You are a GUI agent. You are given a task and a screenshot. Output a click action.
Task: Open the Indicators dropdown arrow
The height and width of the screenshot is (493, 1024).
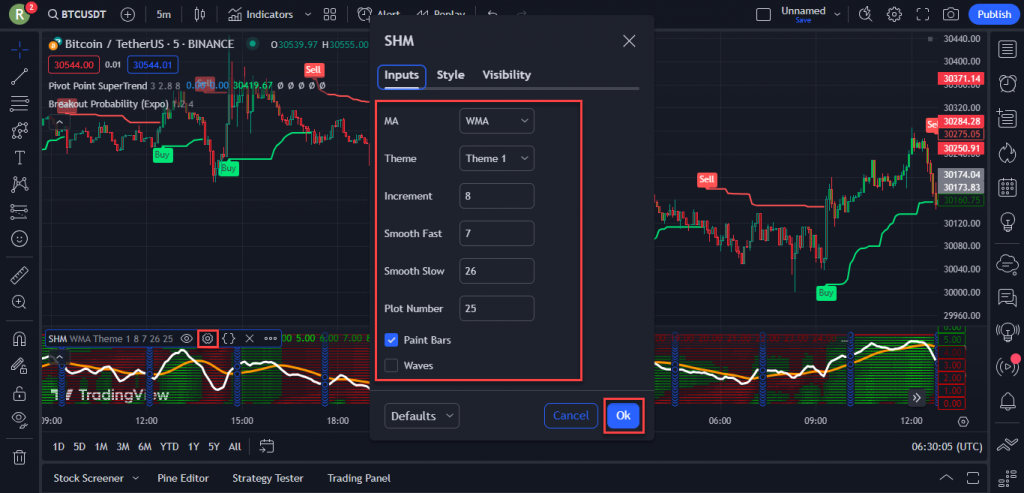pos(308,14)
